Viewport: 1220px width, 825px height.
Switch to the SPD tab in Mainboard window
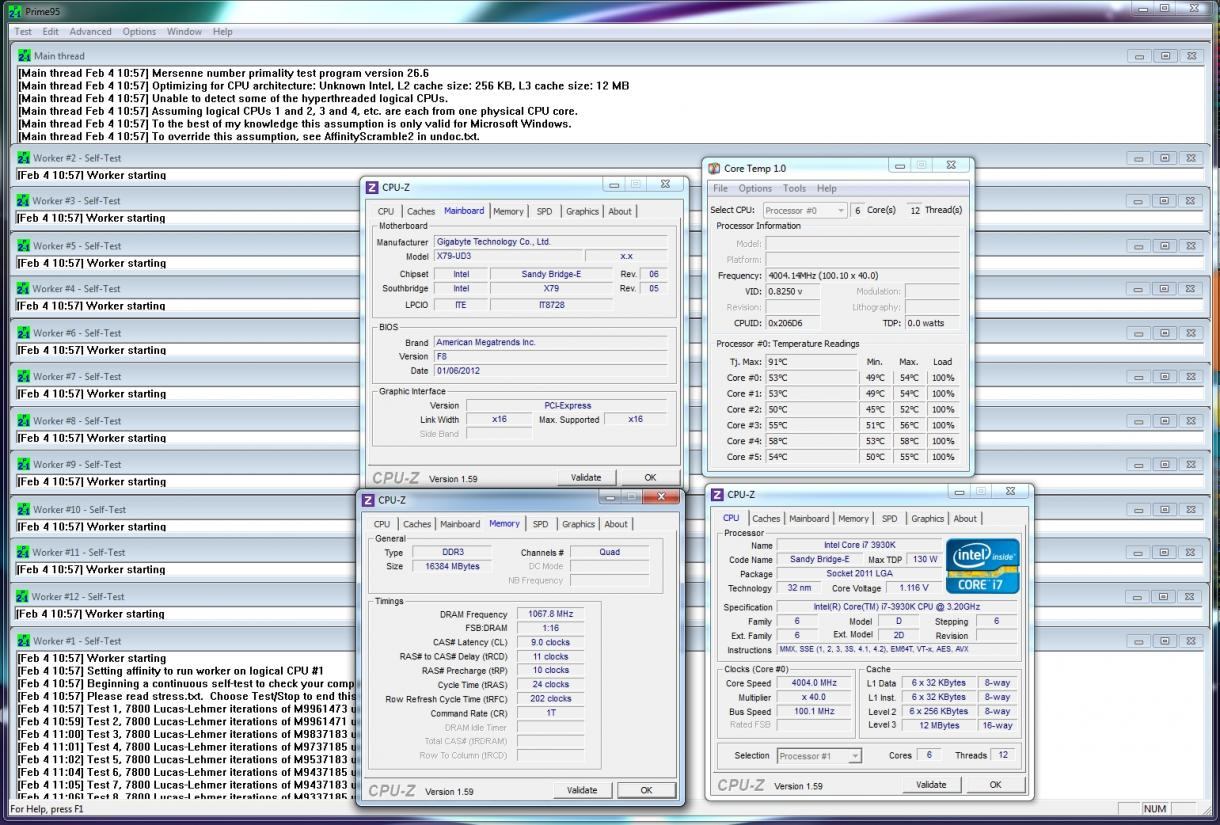544,211
